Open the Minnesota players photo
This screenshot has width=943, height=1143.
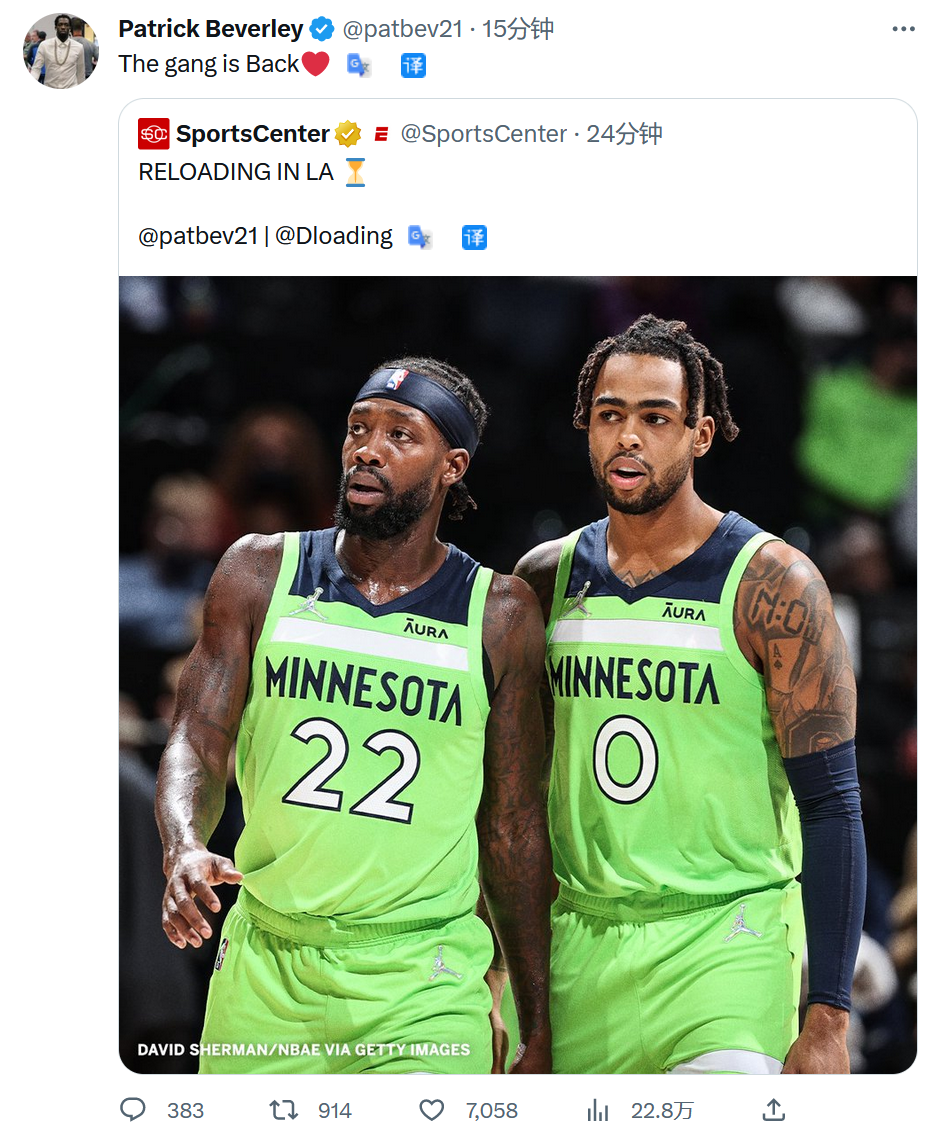tap(517, 674)
